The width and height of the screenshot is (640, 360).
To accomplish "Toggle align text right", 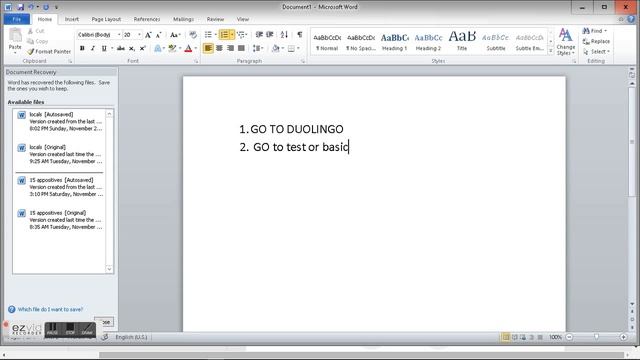I will point(230,48).
